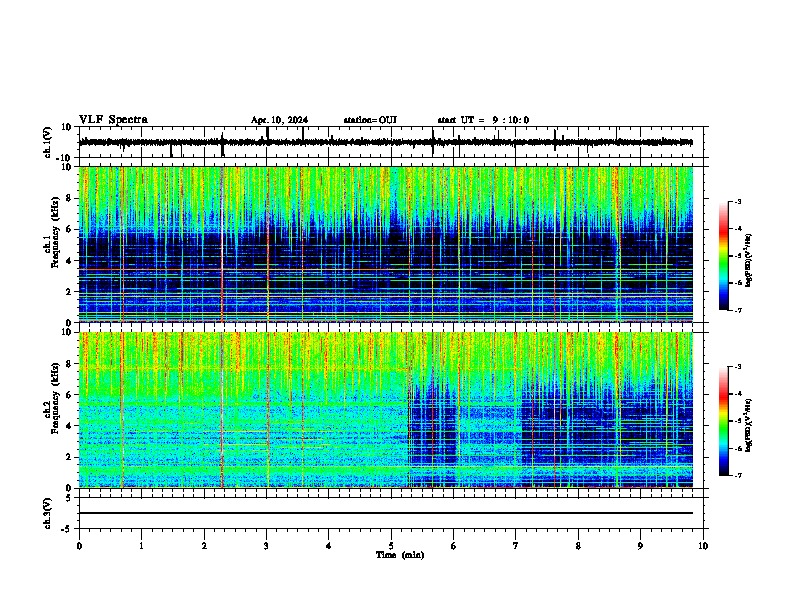Click the "8" tick label on Time axis

coord(578,546)
